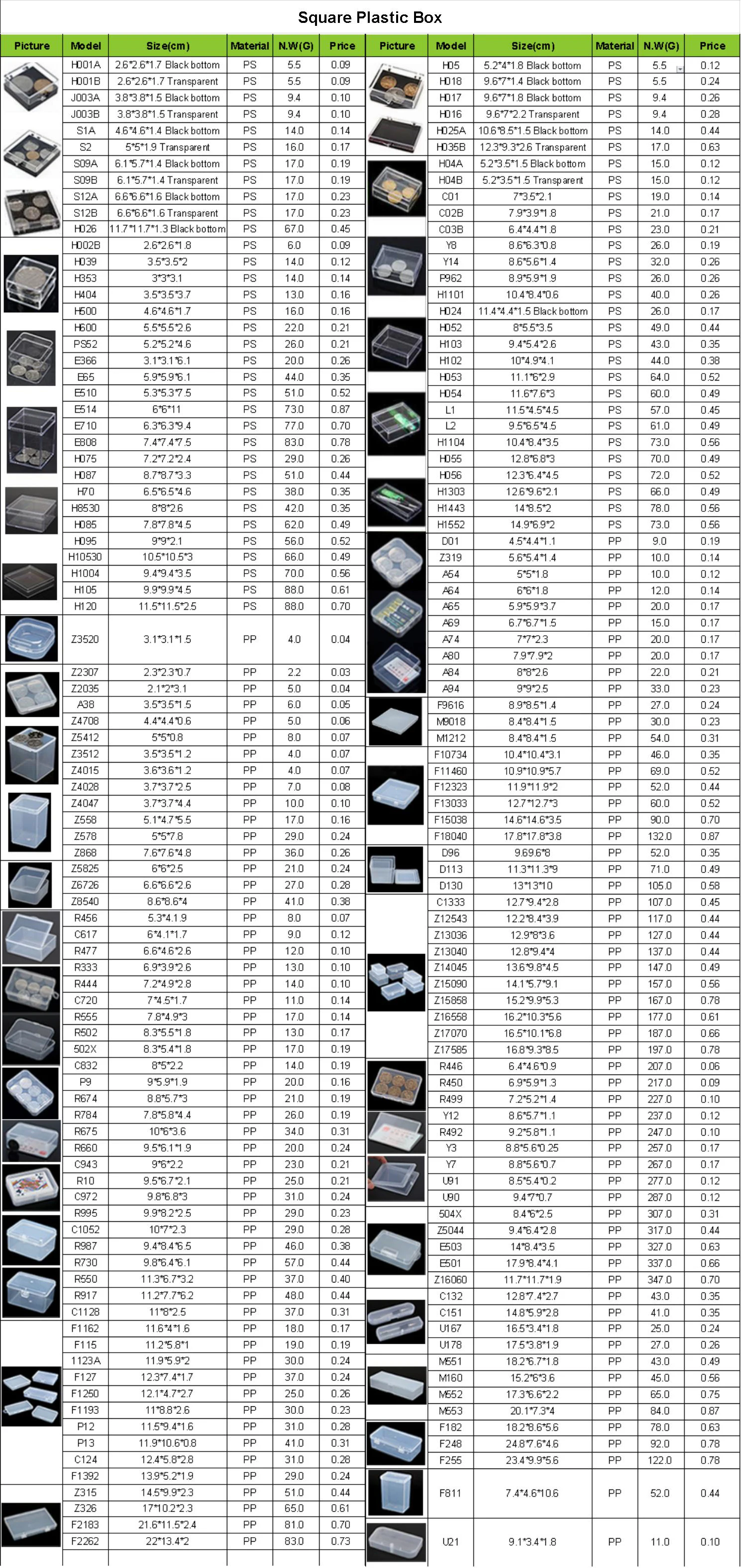Click the model cell 'H10530'
Image resolution: width=741 pixels, height=1568 pixels.
point(85,558)
